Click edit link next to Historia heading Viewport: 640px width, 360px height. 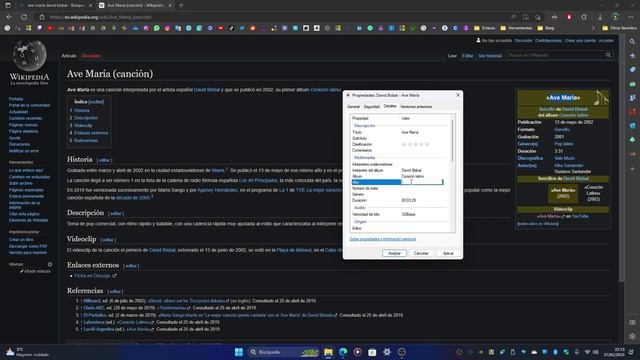pos(104,160)
